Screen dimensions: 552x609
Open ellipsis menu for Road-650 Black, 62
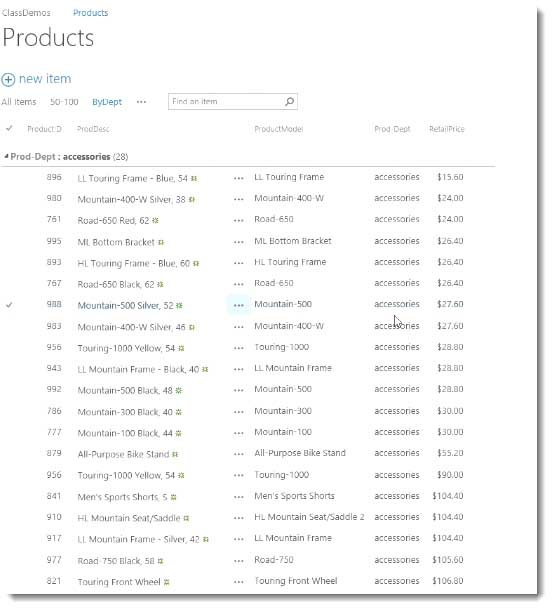click(239, 284)
